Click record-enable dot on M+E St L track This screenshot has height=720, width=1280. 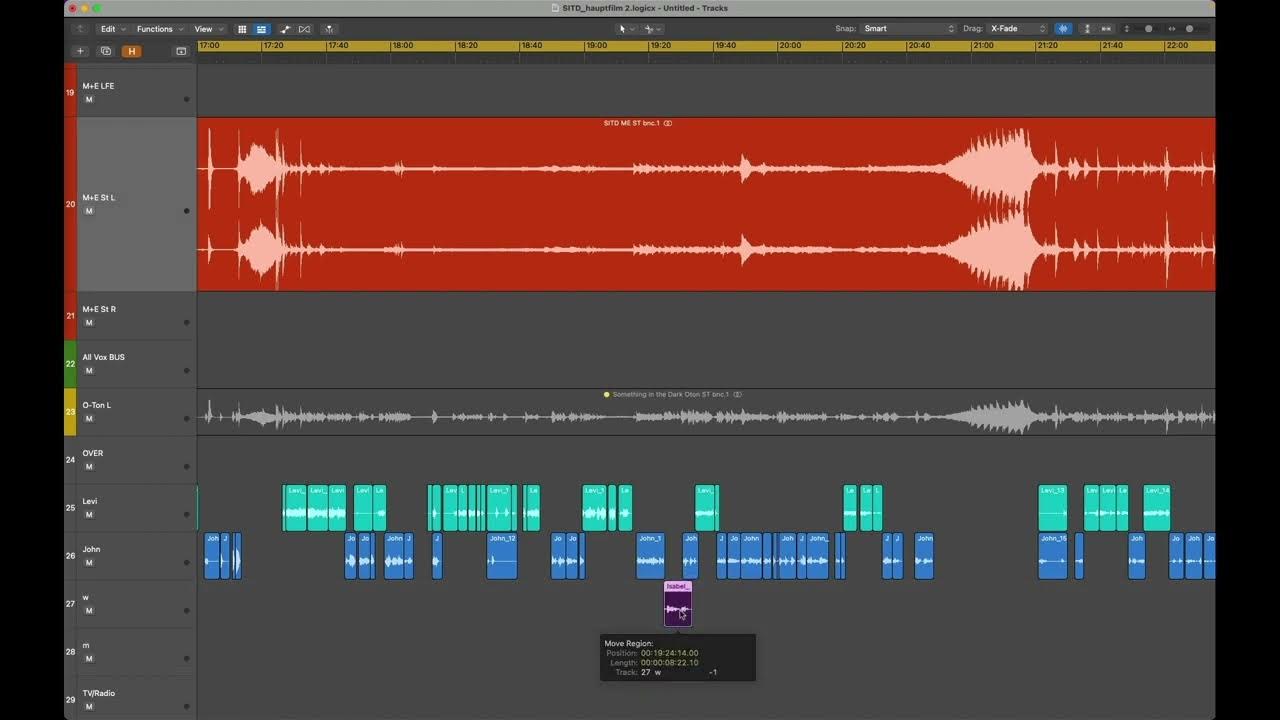coord(186,211)
